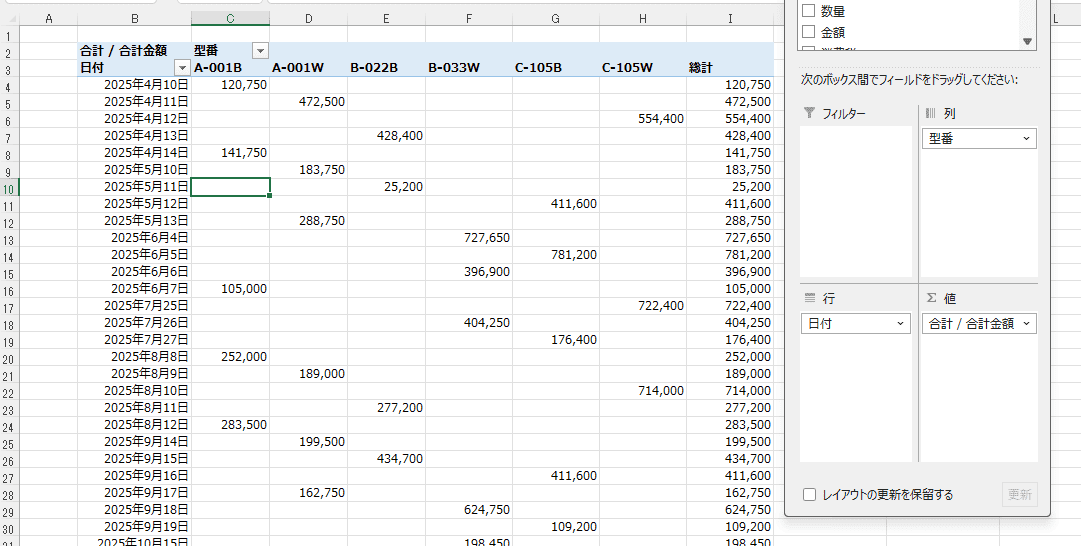Toggle レイアウトの更新を保留する checkbox
The image size is (1081, 546).
pos(809,494)
